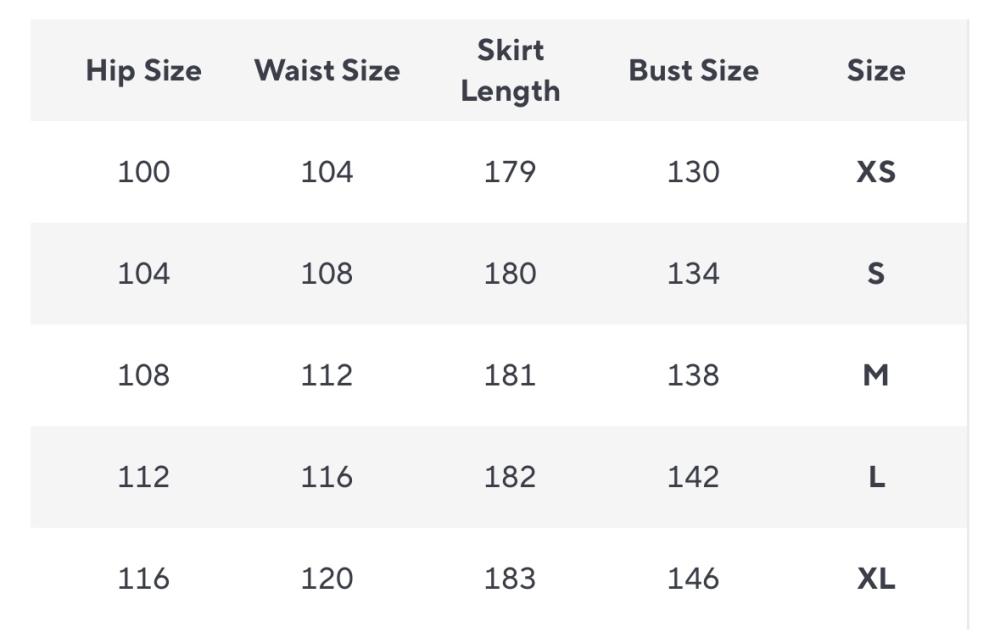Image resolution: width=1000 pixels, height=632 pixels.
Task: Click the Size column header
Action: (x=876, y=70)
